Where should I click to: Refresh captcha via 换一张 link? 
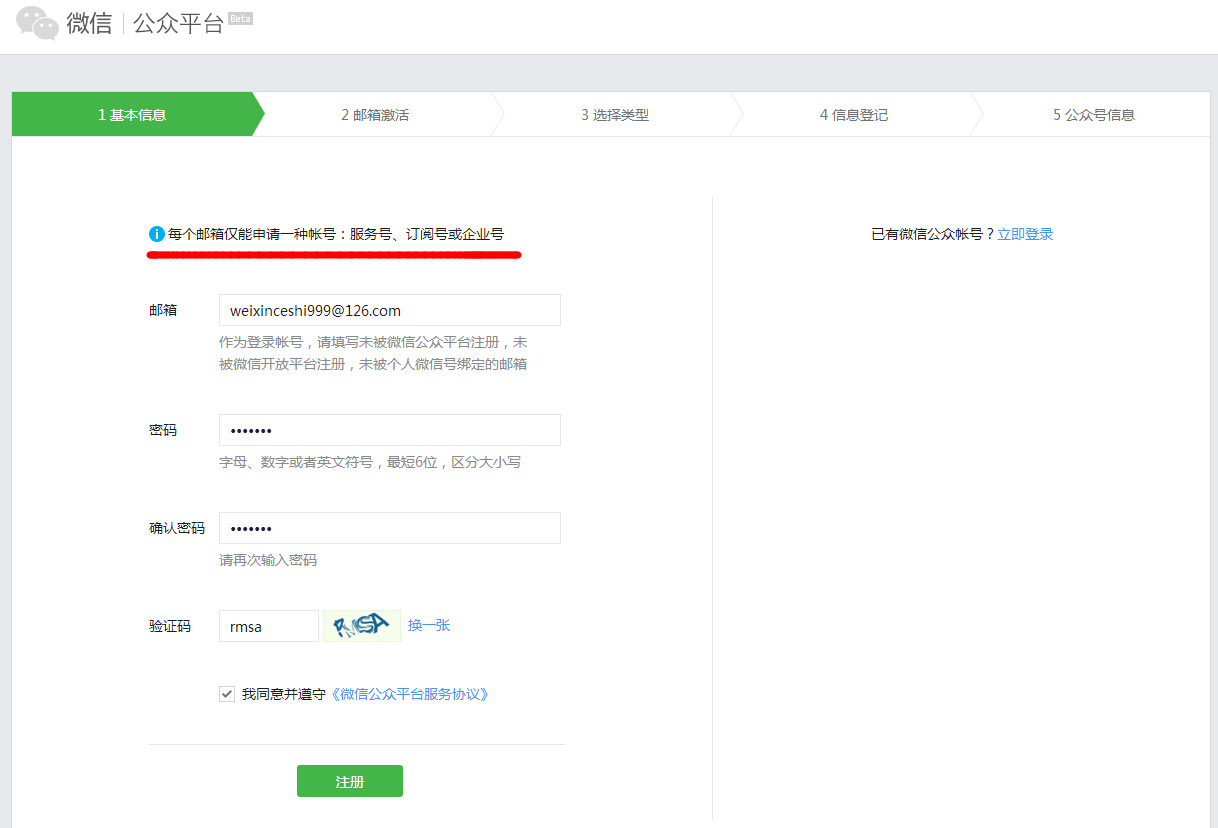click(x=429, y=625)
